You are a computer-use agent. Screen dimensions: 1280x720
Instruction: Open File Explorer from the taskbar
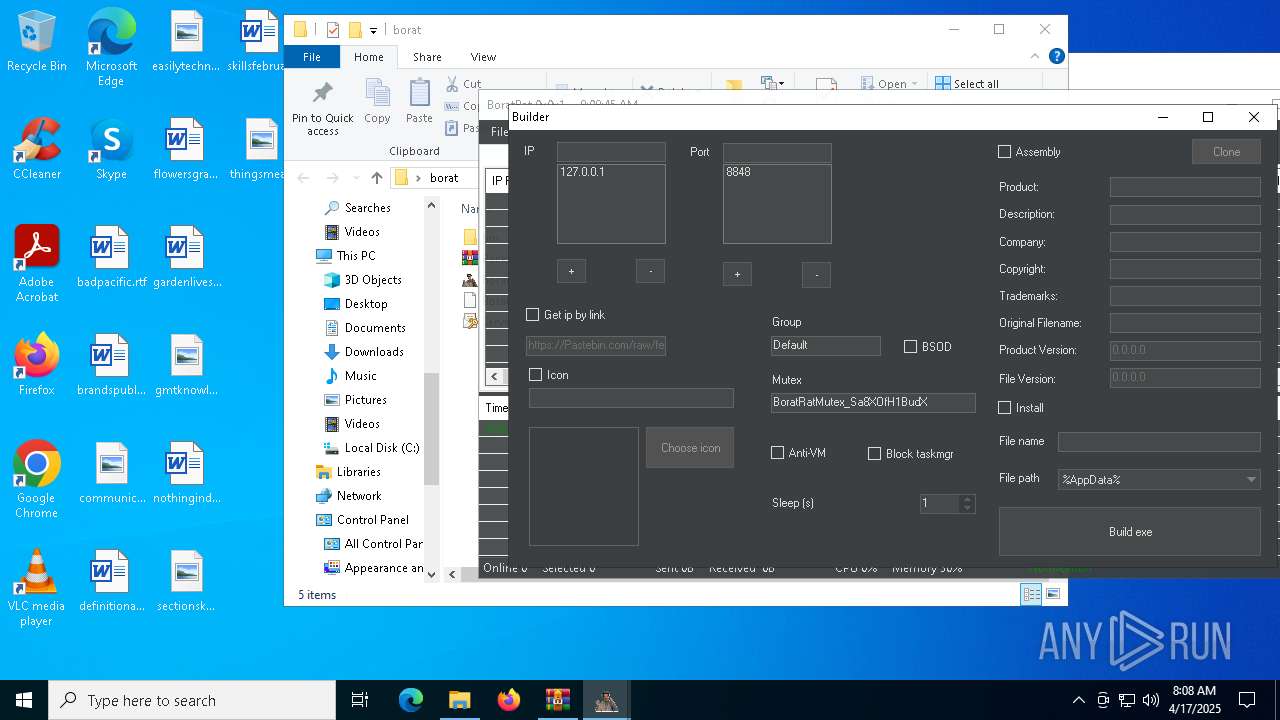459,700
